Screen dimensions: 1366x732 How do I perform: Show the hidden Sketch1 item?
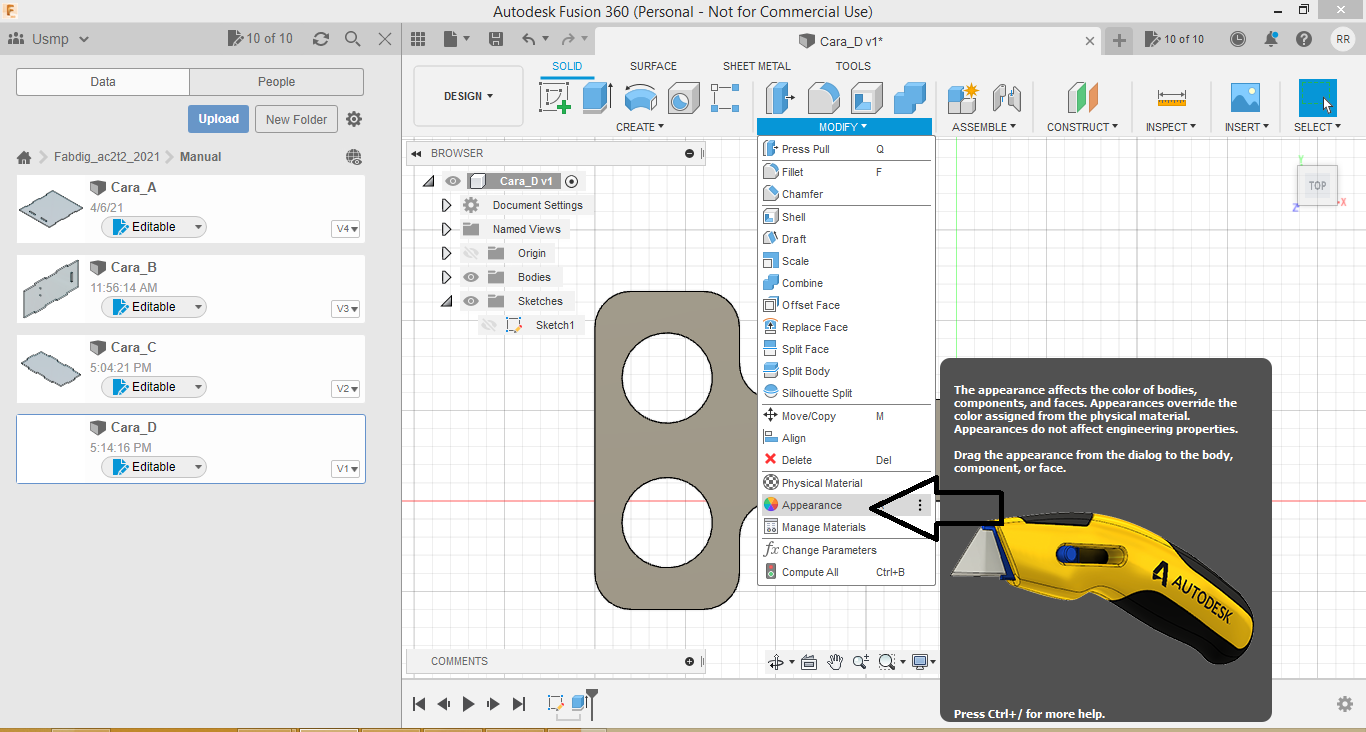[x=489, y=325]
